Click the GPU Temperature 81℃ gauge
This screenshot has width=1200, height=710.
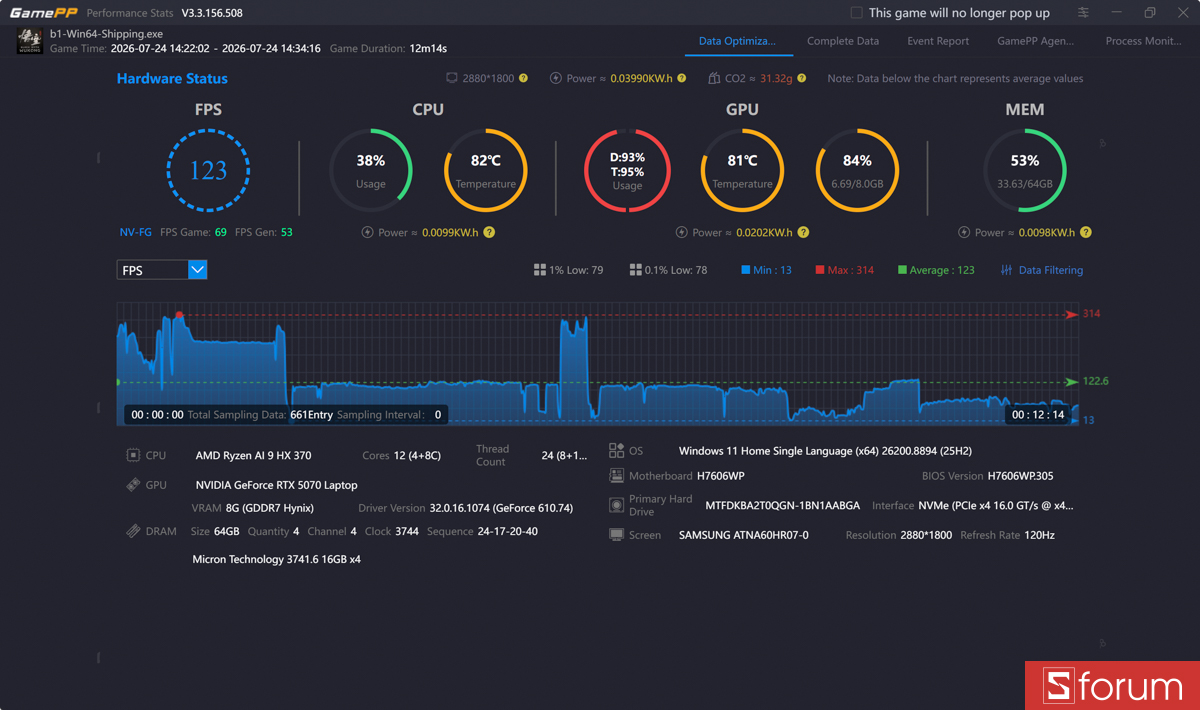(742, 170)
